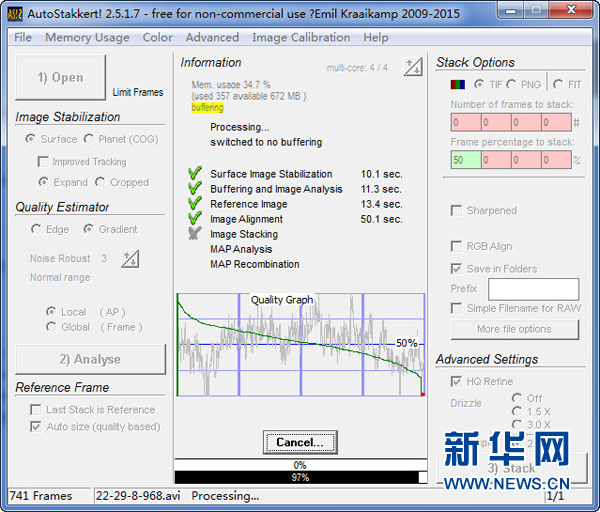Viewport: 600px width, 512px height.
Task: Click the multi-core: 4 / 4 label
Action: tap(357, 68)
